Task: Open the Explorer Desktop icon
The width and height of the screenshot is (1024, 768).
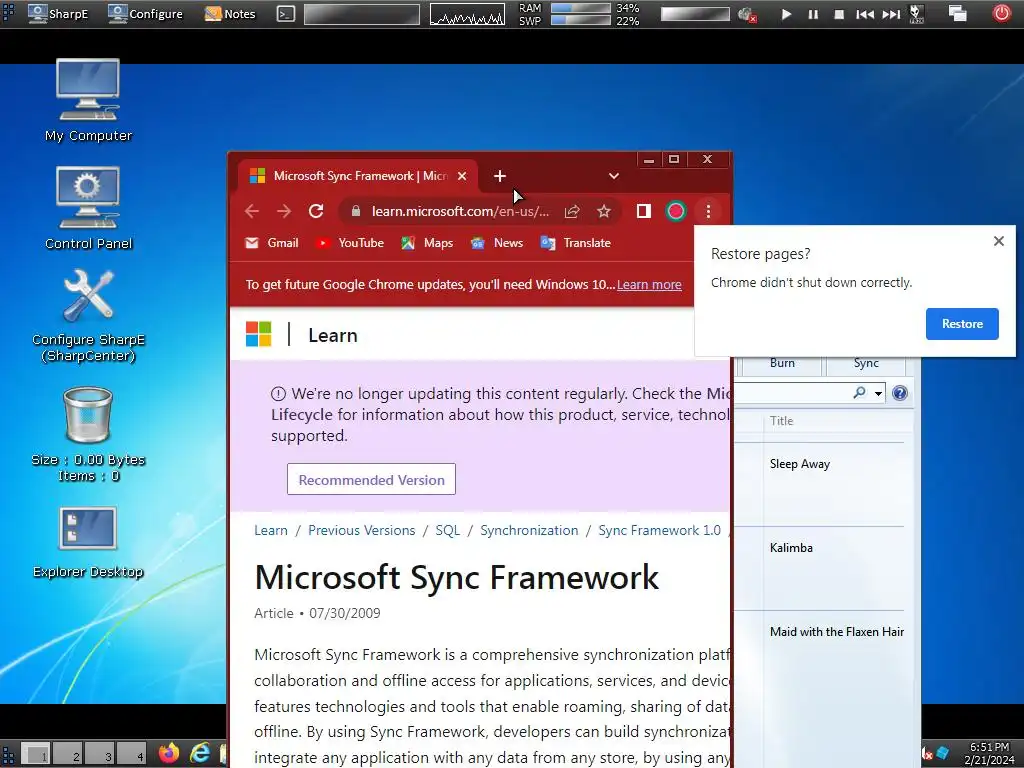Action: pyautogui.click(x=88, y=543)
